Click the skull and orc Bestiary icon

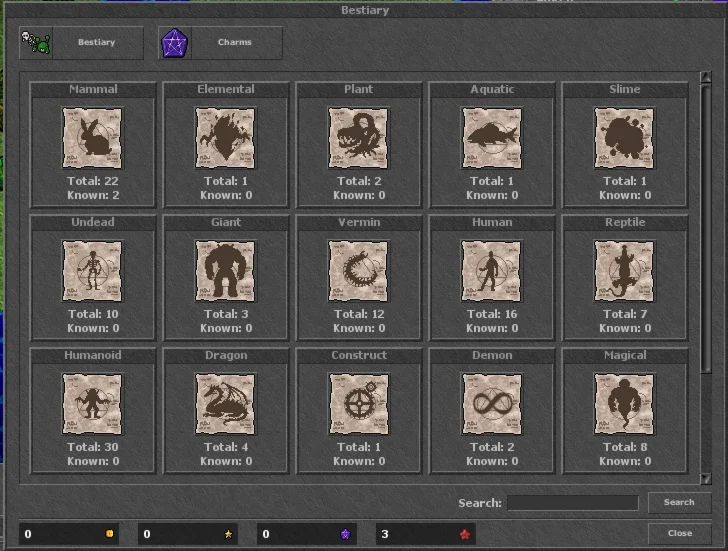pyautogui.click(x=36, y=43)
